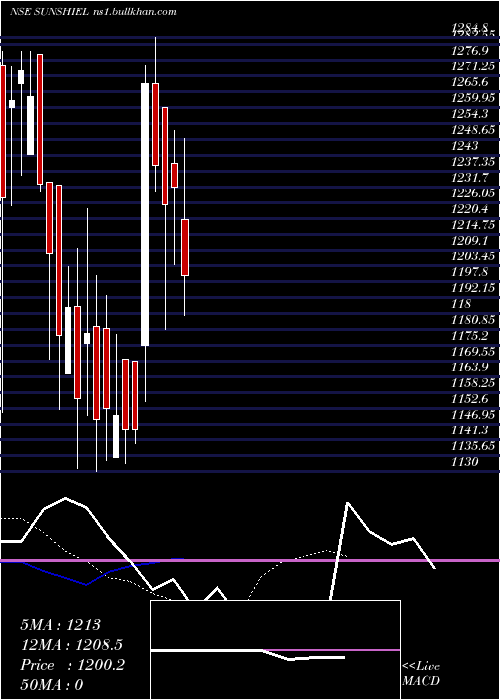The width and height of the screenshot is (500, 700).
Task: Click the 1259.95 price level label
Action: pos(473,98)
